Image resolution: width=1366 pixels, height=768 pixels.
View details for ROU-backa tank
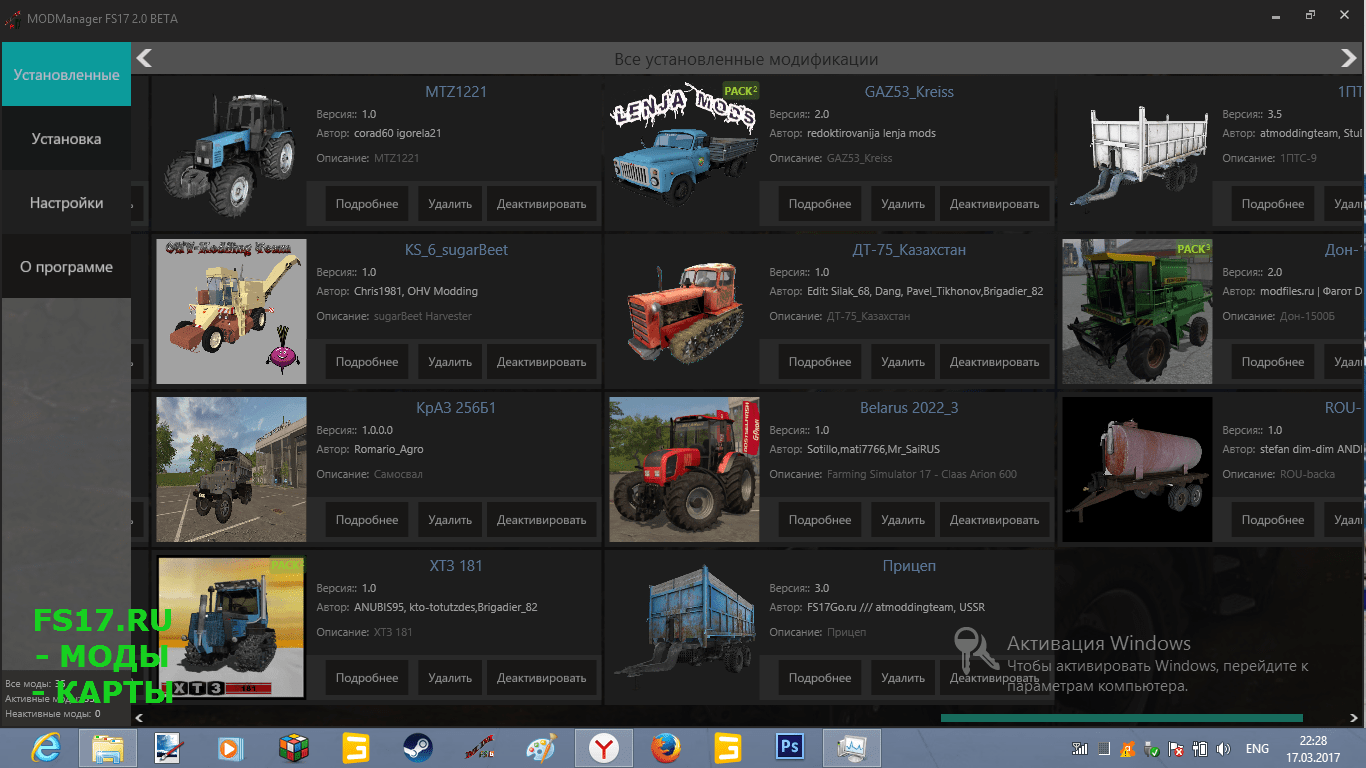[1273, 520]
